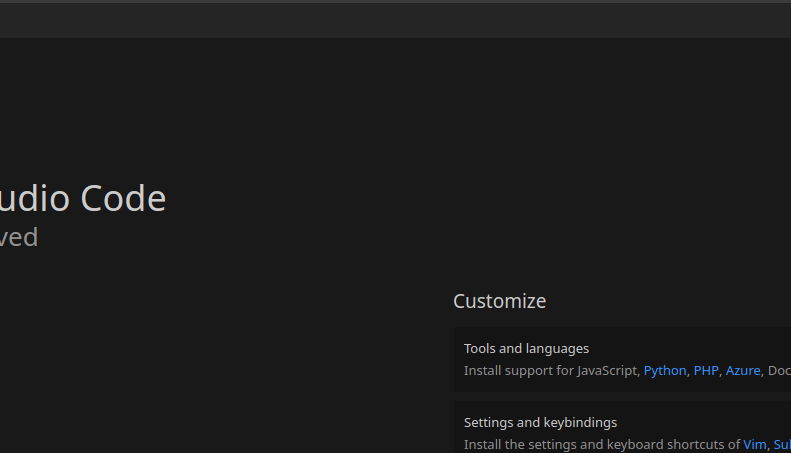This screenshot has height=453, width=791.
Task: Click the Customize section heading
Action: pyautogui.click(x=499, y=302)
